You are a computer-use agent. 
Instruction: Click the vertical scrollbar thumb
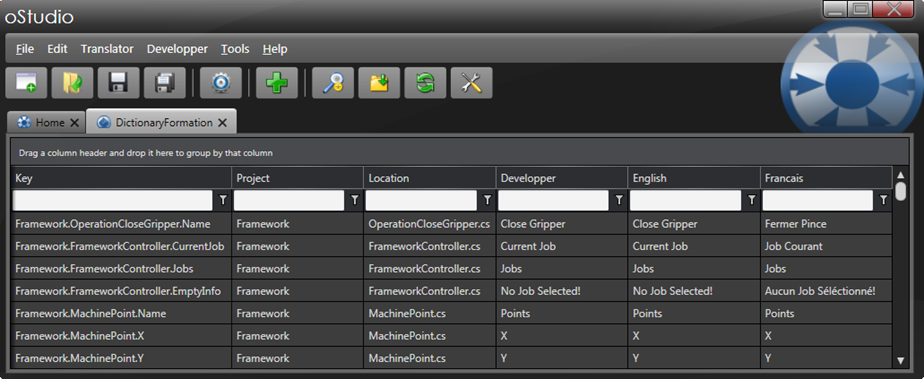(x=900, y=192)
